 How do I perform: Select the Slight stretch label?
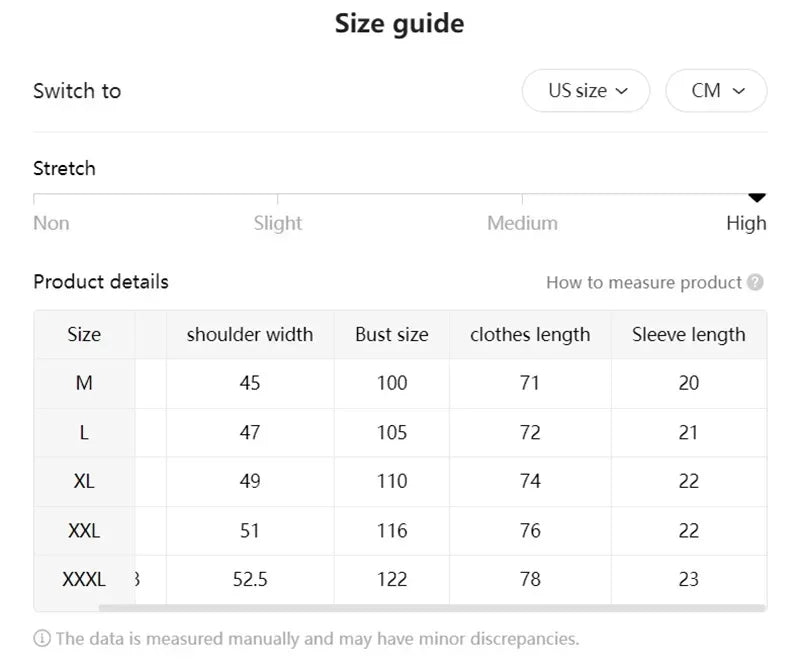278,223
